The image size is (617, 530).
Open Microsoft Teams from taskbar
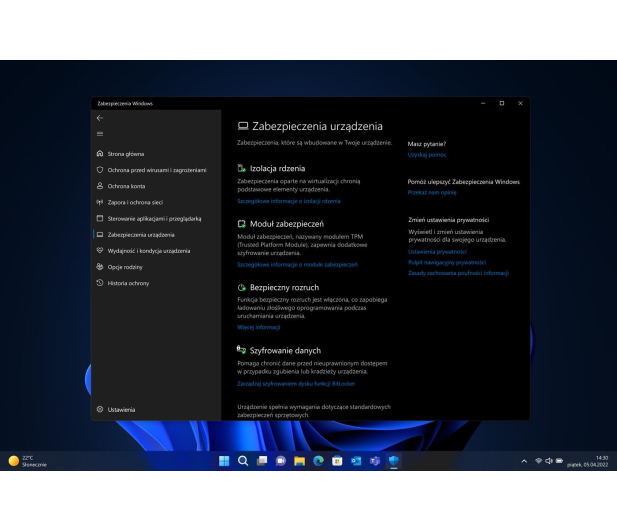click(x=375, y=461)
